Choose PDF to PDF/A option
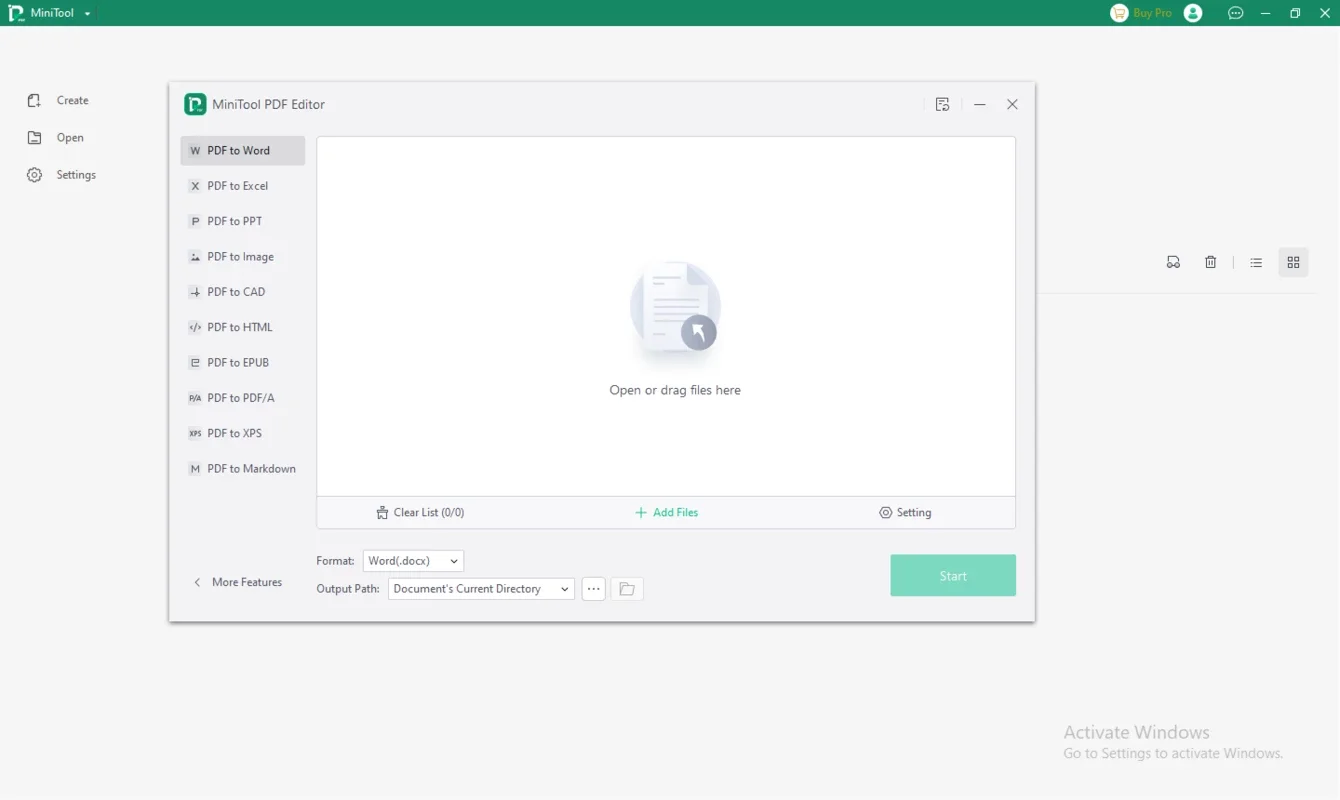 (x=243, y=398)
